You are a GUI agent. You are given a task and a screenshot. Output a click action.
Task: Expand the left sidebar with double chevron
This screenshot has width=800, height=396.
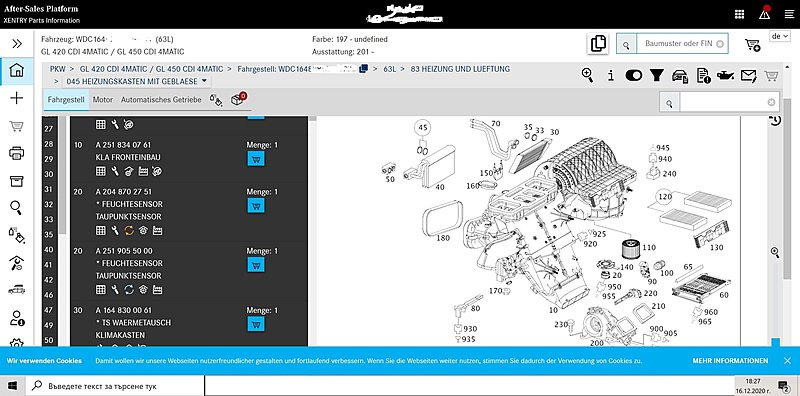pos(17,43)
